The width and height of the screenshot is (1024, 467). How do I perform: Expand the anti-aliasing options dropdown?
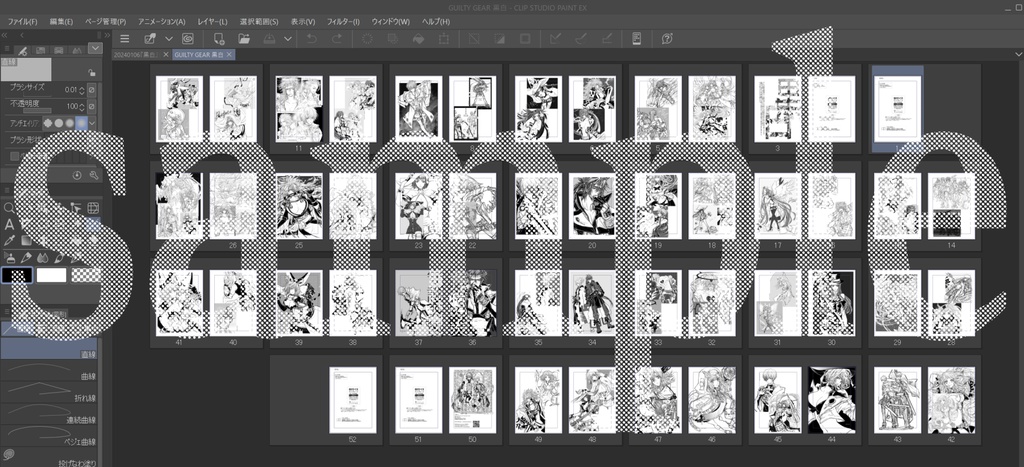tap(93, 123)
